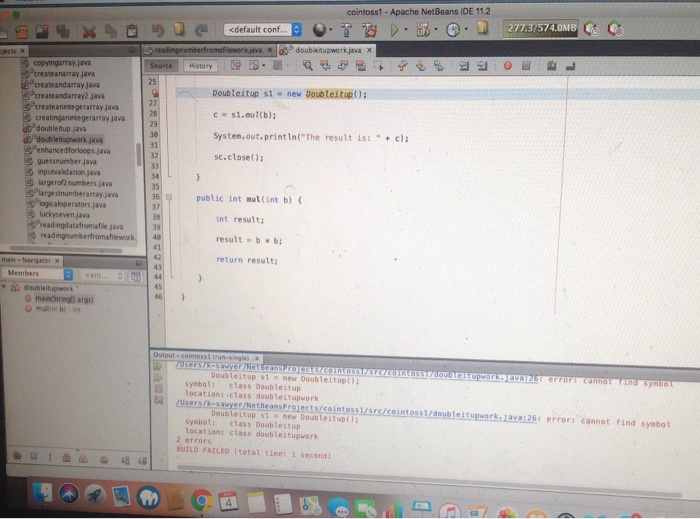Click the Last Edit icon in editor toolbar
The image size is (700, 519).
(235, 66)
